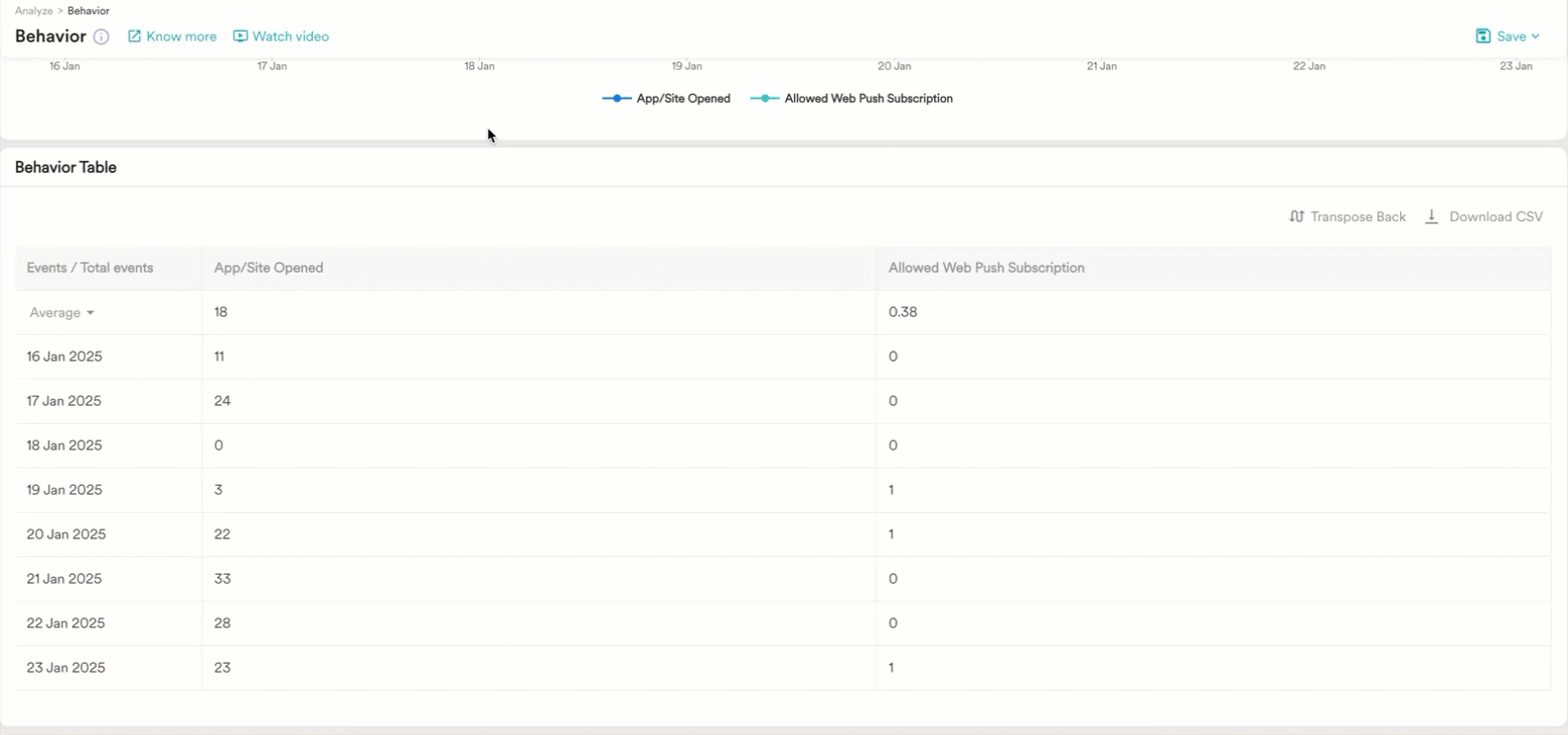Open the Know more link

[x=181, y=37]
